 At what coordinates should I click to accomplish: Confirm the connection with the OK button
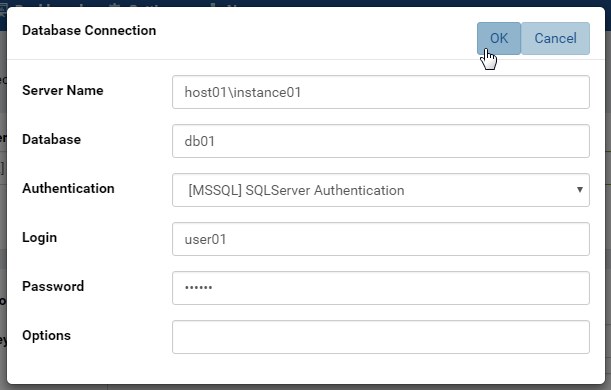pyautogui.click(x=499, y=38)
